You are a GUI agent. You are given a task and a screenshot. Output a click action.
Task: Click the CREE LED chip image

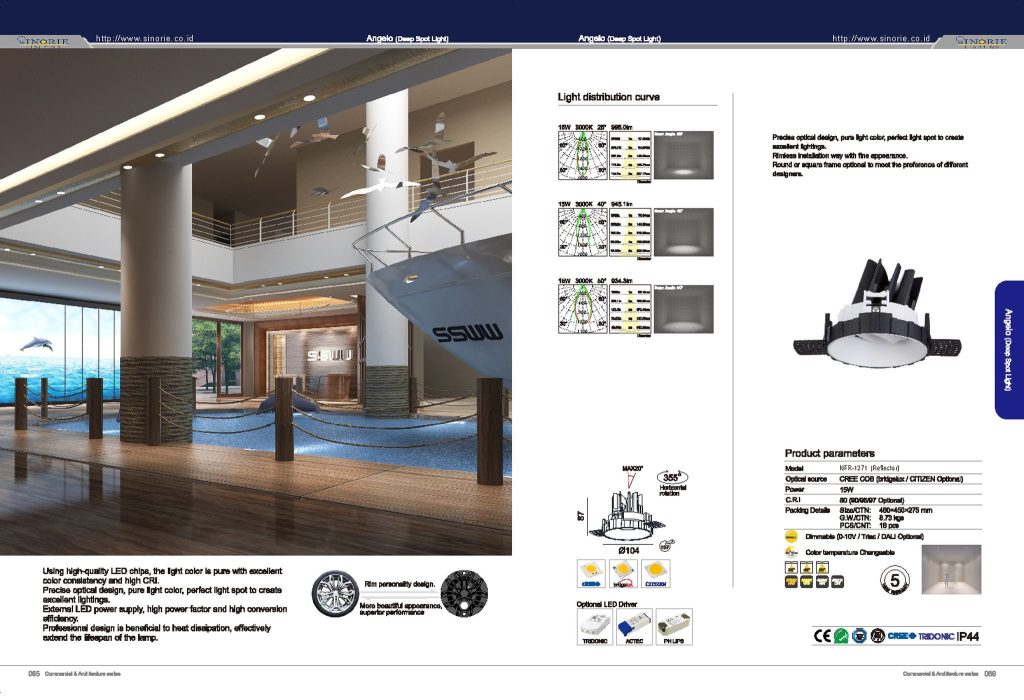pyautogui.click(x=590, y=572)
